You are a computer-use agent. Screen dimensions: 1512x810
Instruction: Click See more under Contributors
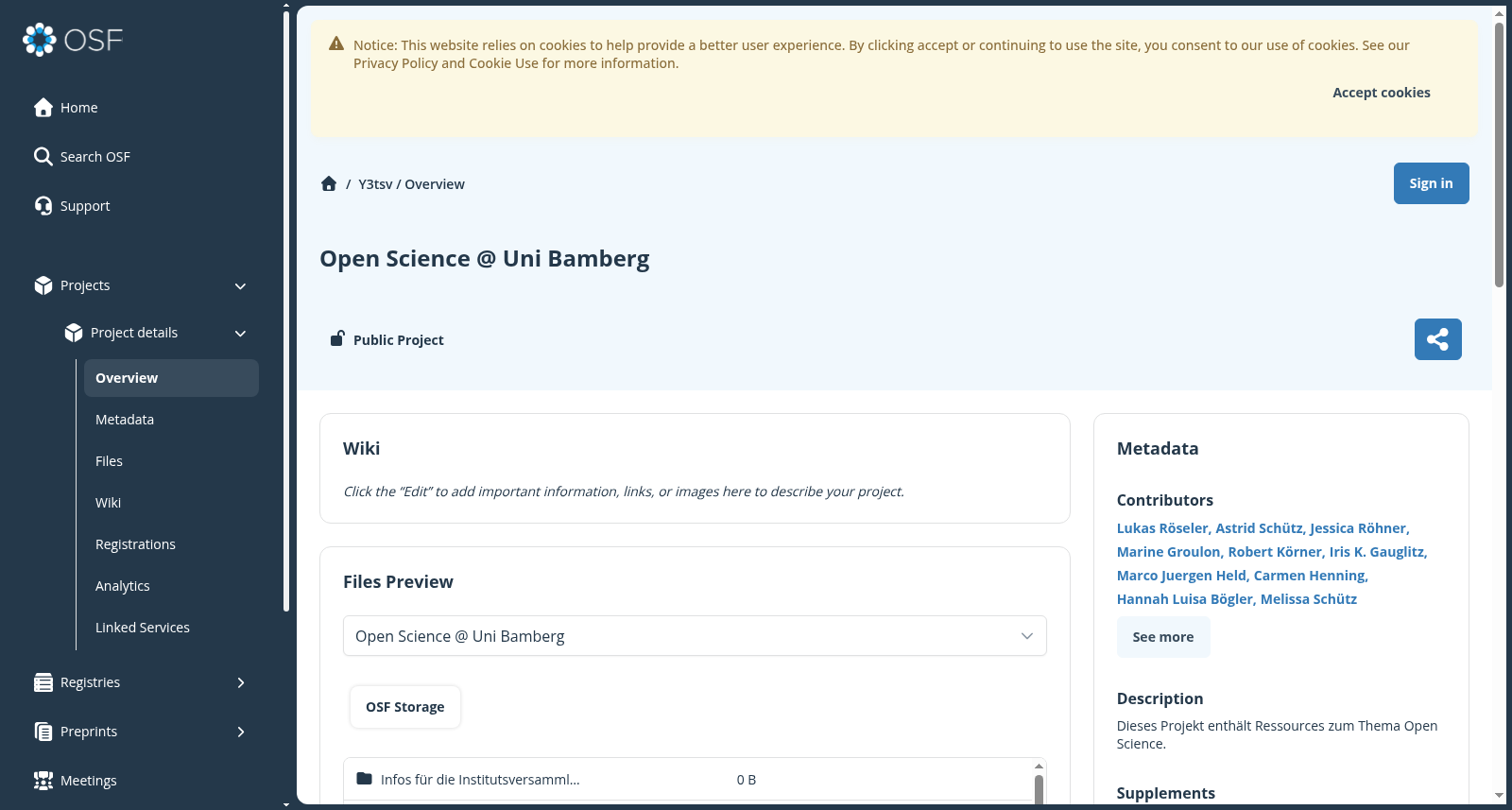(x=1163, y=637)
